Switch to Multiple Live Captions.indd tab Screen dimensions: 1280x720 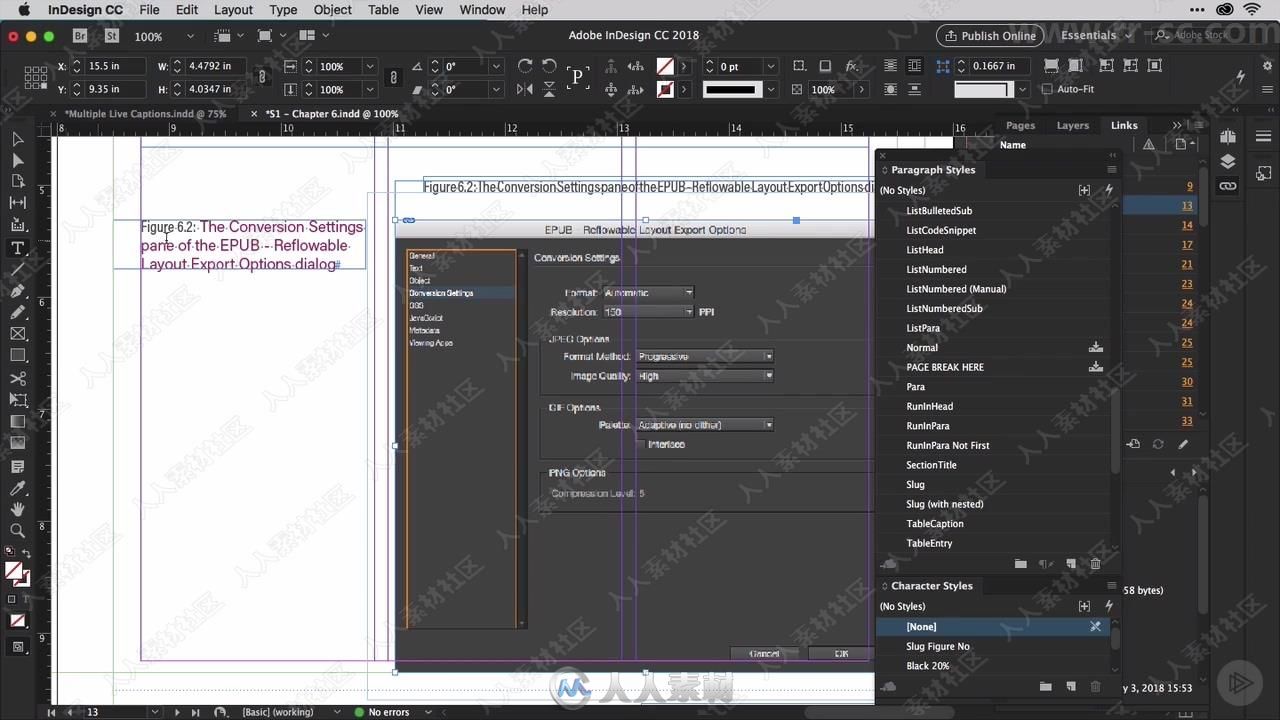[145, 114]
